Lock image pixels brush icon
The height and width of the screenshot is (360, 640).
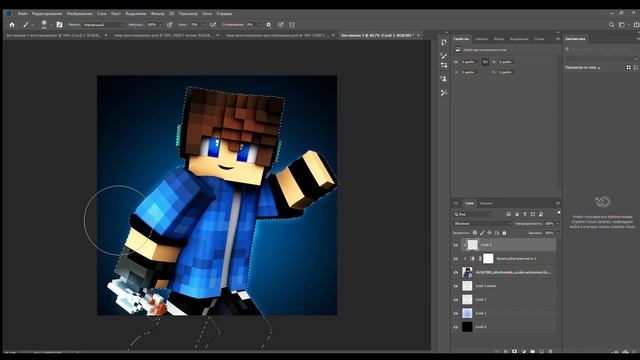482,233
